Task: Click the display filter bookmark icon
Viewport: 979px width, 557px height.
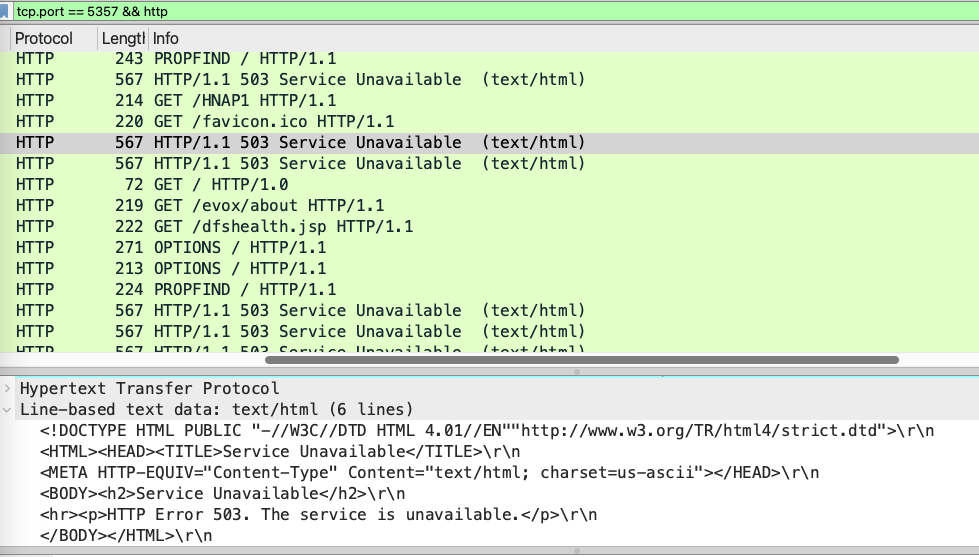Action: [4, 11]
